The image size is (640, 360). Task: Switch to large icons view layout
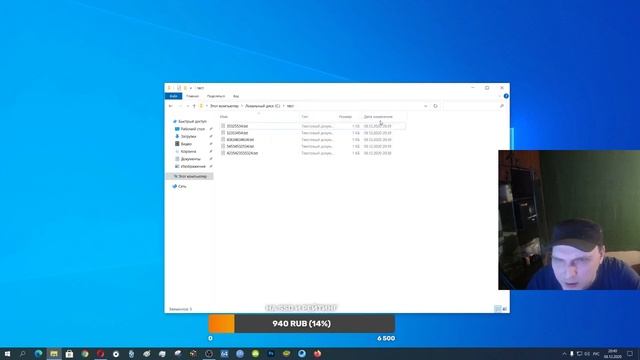point(504,309)
